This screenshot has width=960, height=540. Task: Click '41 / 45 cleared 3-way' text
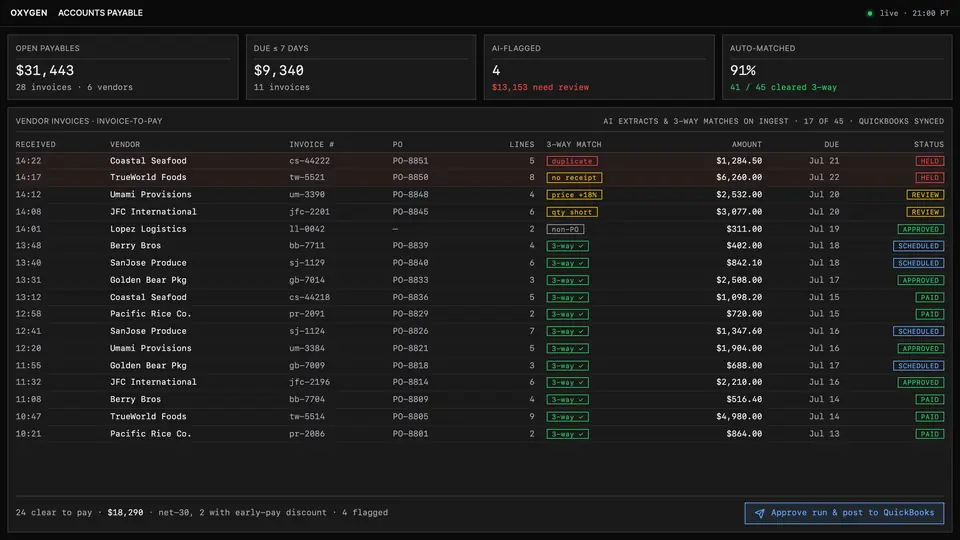click(783, 88)
